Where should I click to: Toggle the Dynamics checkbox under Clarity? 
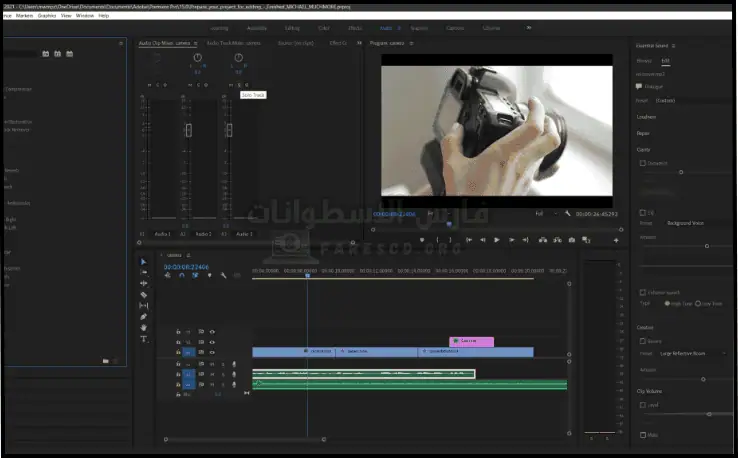click(641, 162)
